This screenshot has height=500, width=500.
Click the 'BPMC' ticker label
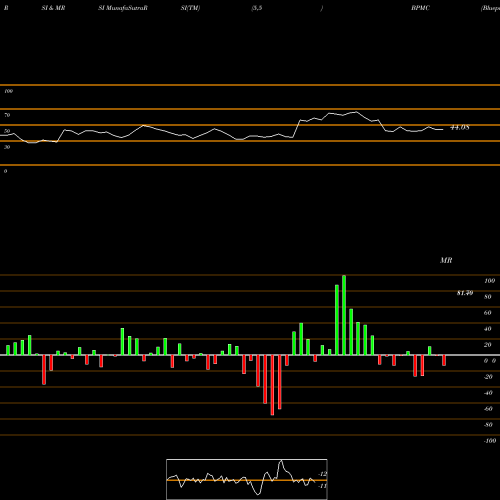point(420,8)
